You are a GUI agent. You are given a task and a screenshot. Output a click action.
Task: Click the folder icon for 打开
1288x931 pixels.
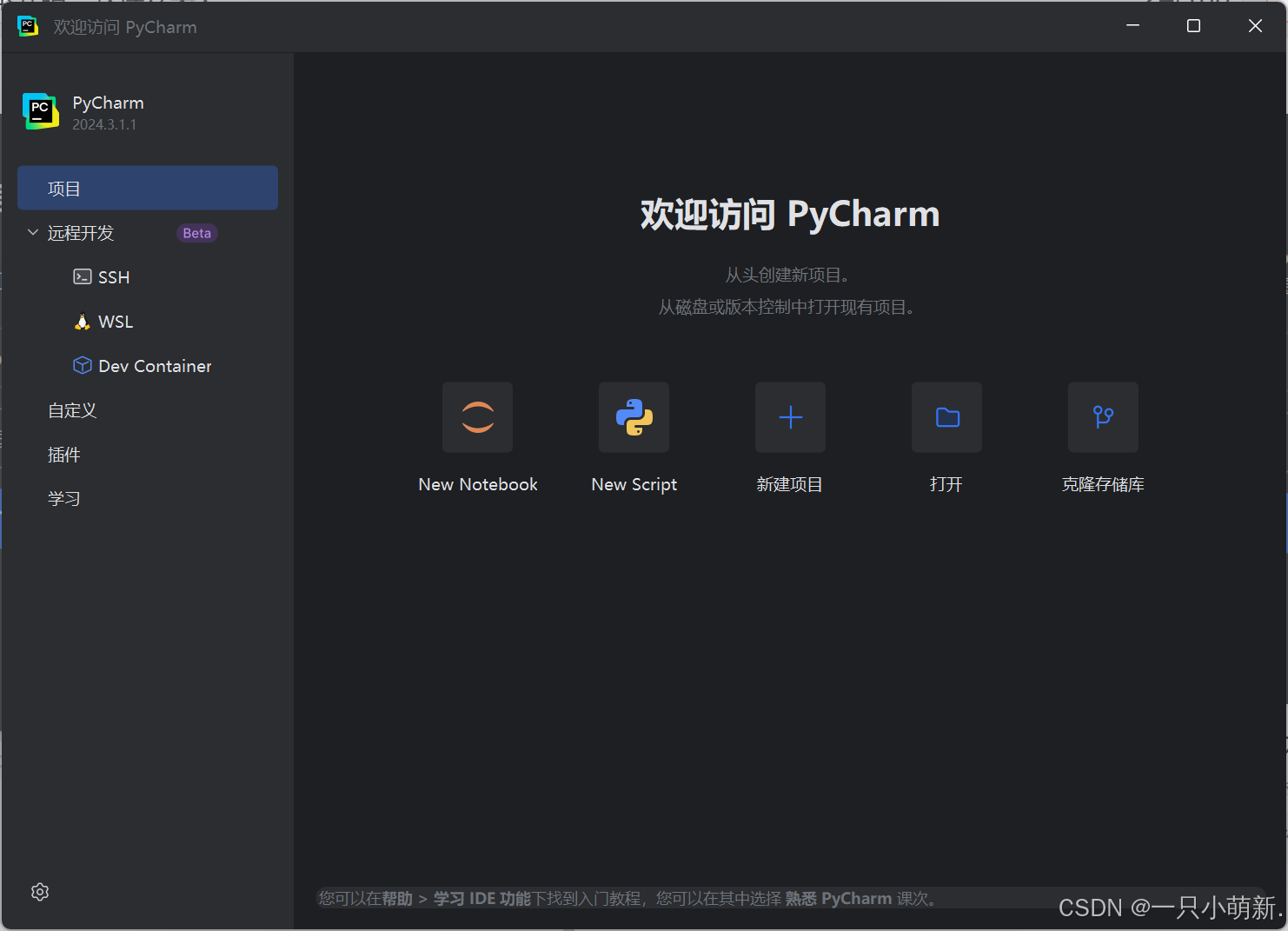(x=946, y=417)
